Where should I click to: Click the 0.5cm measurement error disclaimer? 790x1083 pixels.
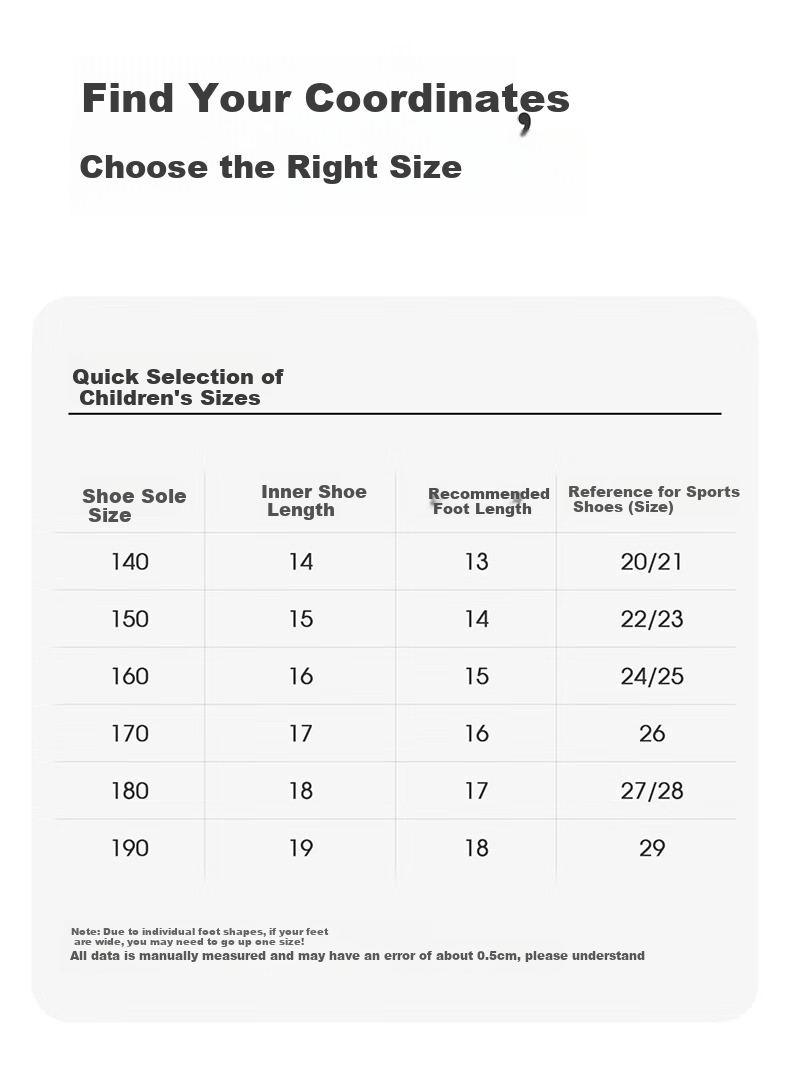pos(357,956)
